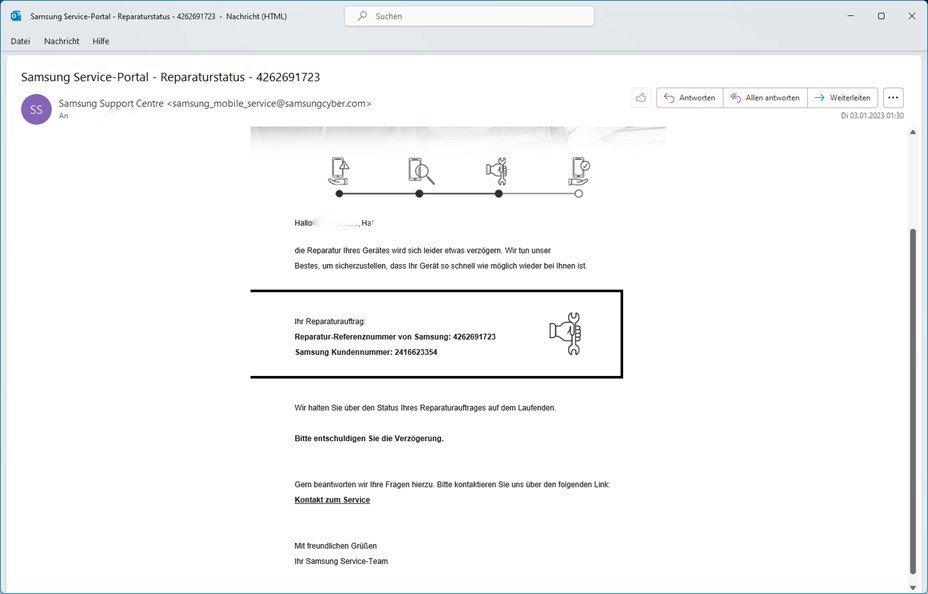Click the sender address samsung_mobile_service@samsungcyber.com

[x=269, y=104]
